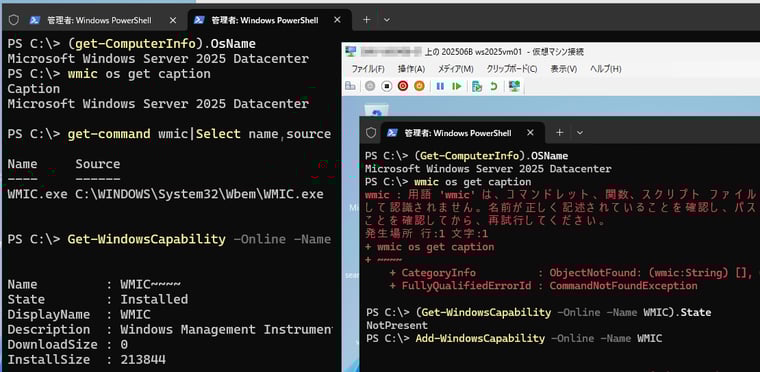Image resolution: width=760 pixels, height=372 pixels.
Task: Open the ヘルプ(H) menu
Action: pos(605,69)
